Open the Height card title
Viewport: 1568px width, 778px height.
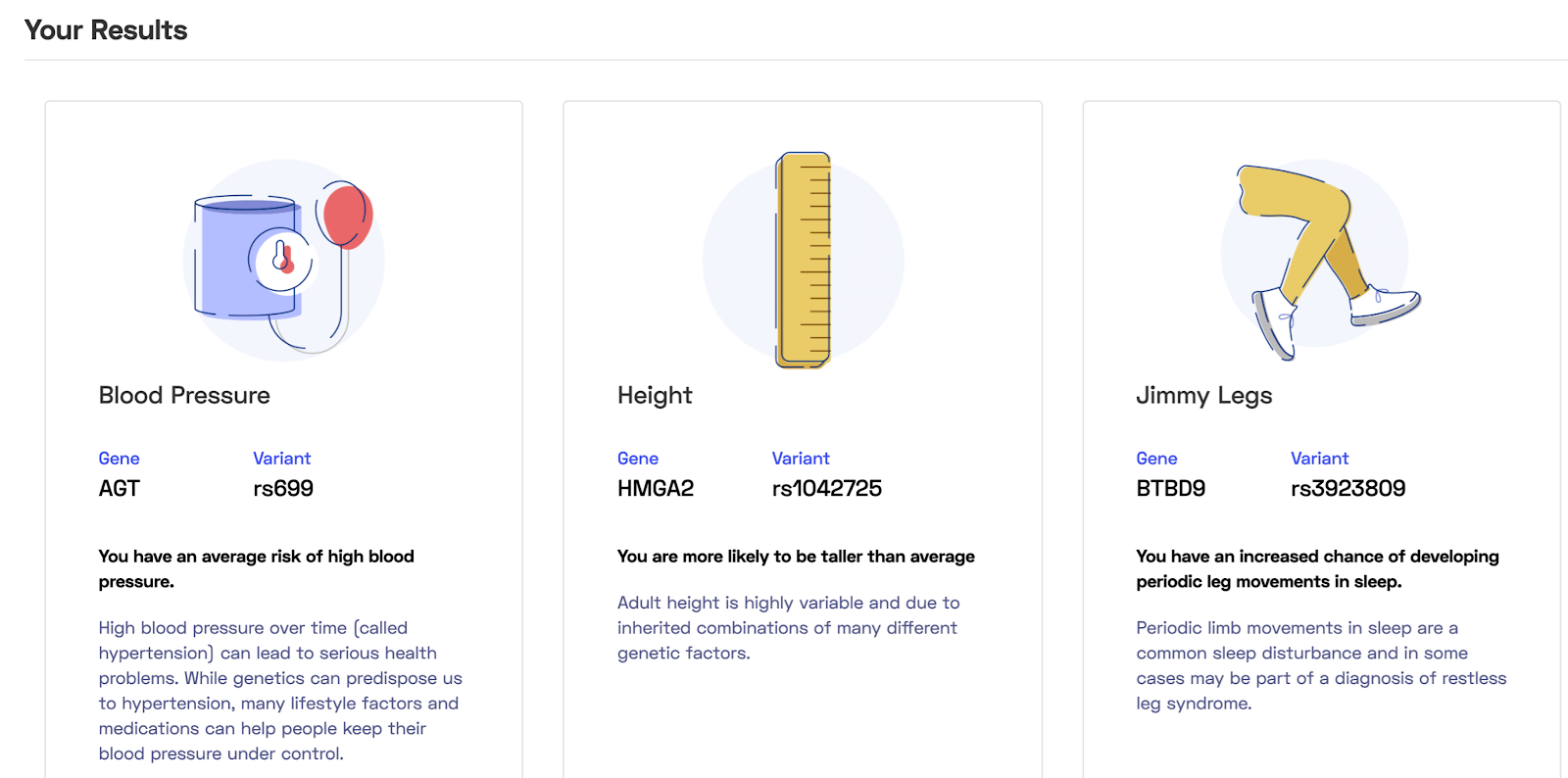tap(655, 395)
